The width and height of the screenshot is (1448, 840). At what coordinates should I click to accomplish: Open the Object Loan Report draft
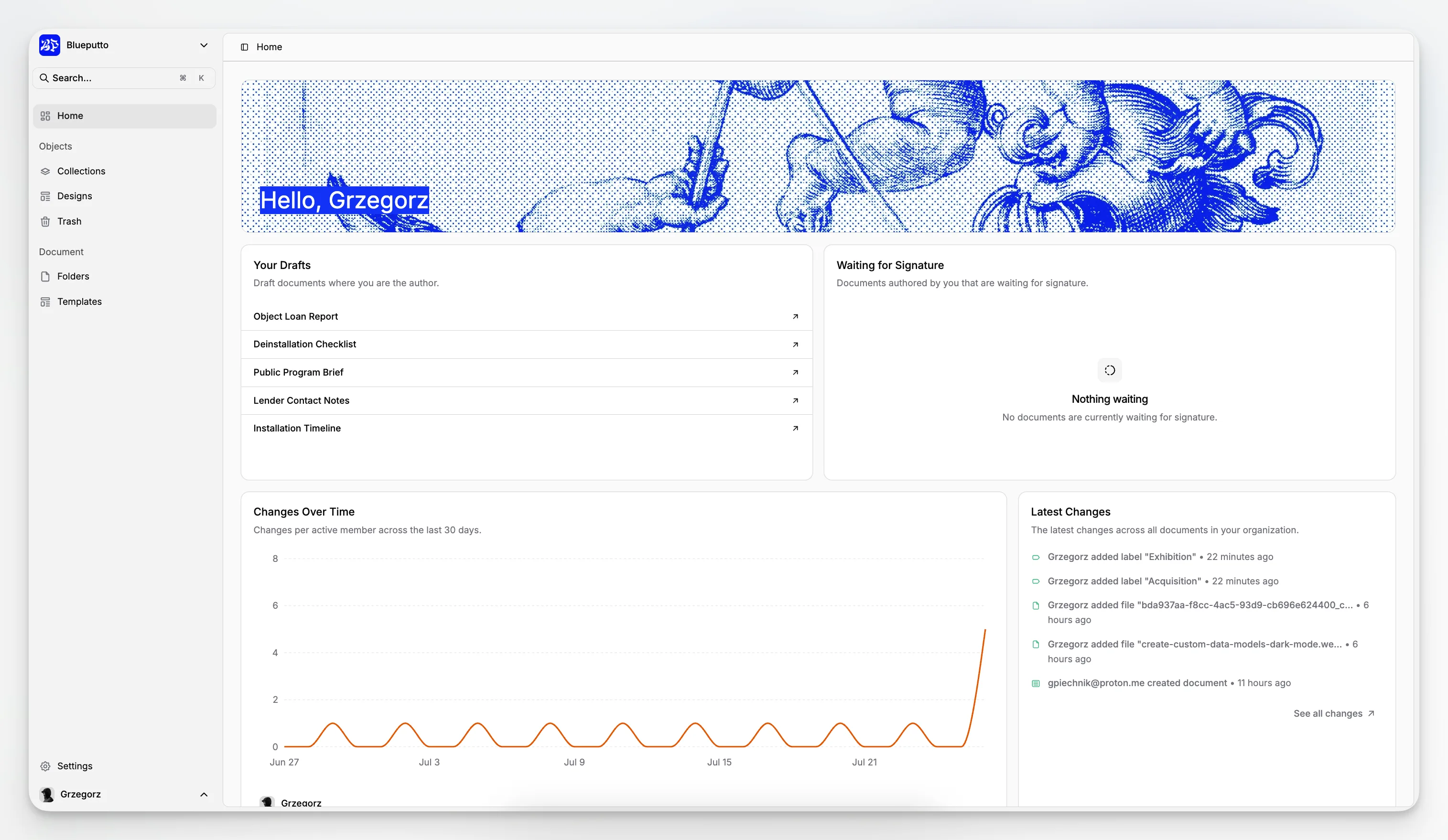526,317
